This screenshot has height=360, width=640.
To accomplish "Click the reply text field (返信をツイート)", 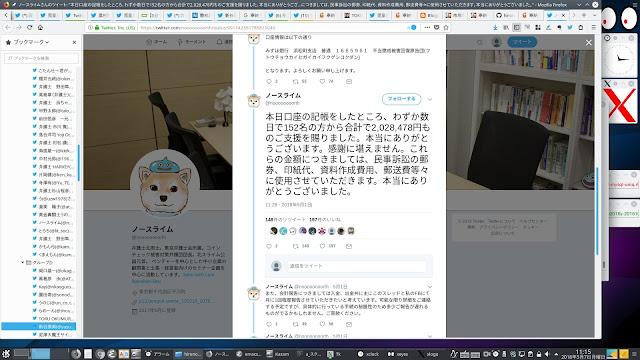I will coord(356,266).
